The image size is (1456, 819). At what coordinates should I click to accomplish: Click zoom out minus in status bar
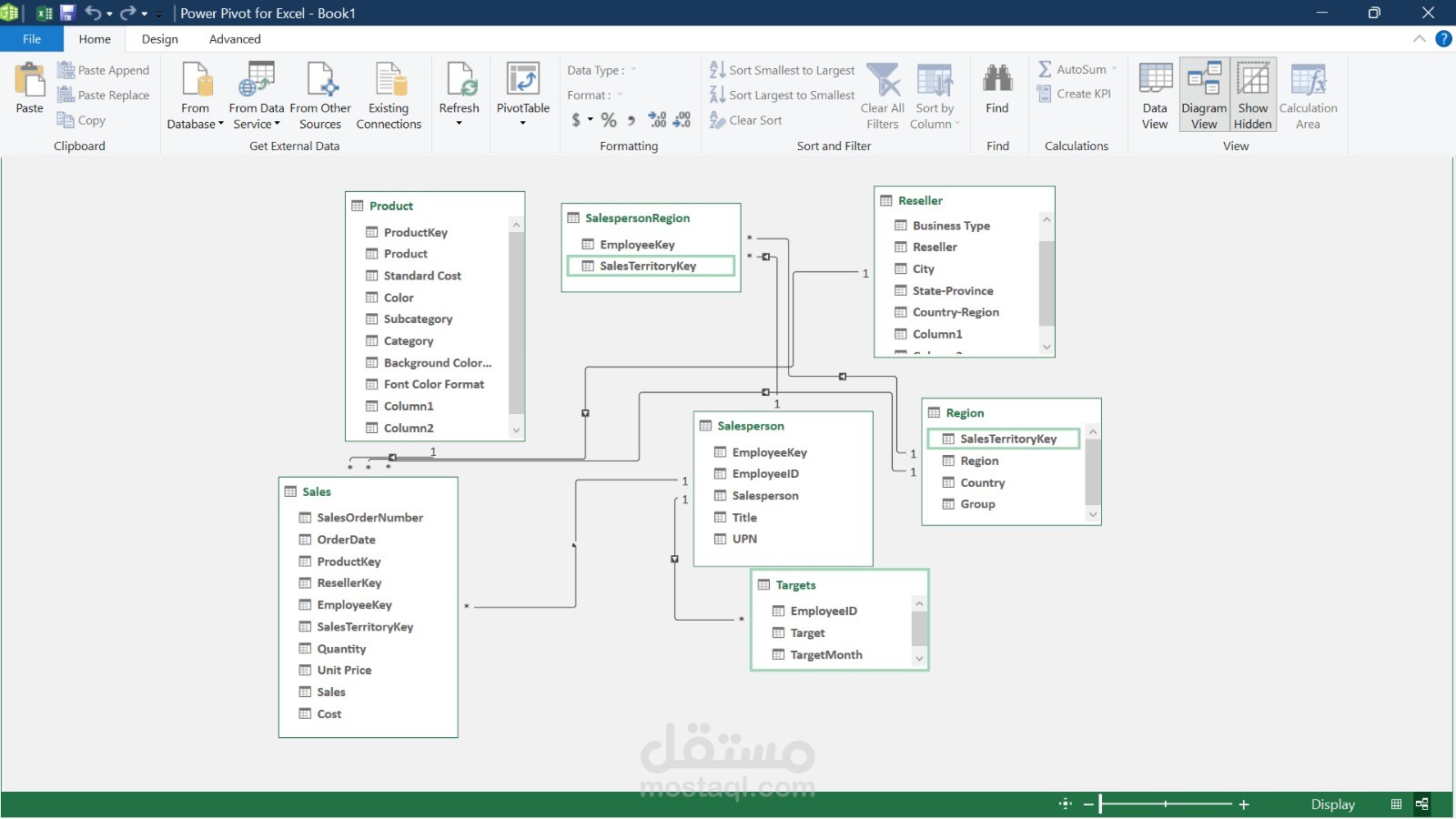pyautogui.click(x=1088, y=804)
